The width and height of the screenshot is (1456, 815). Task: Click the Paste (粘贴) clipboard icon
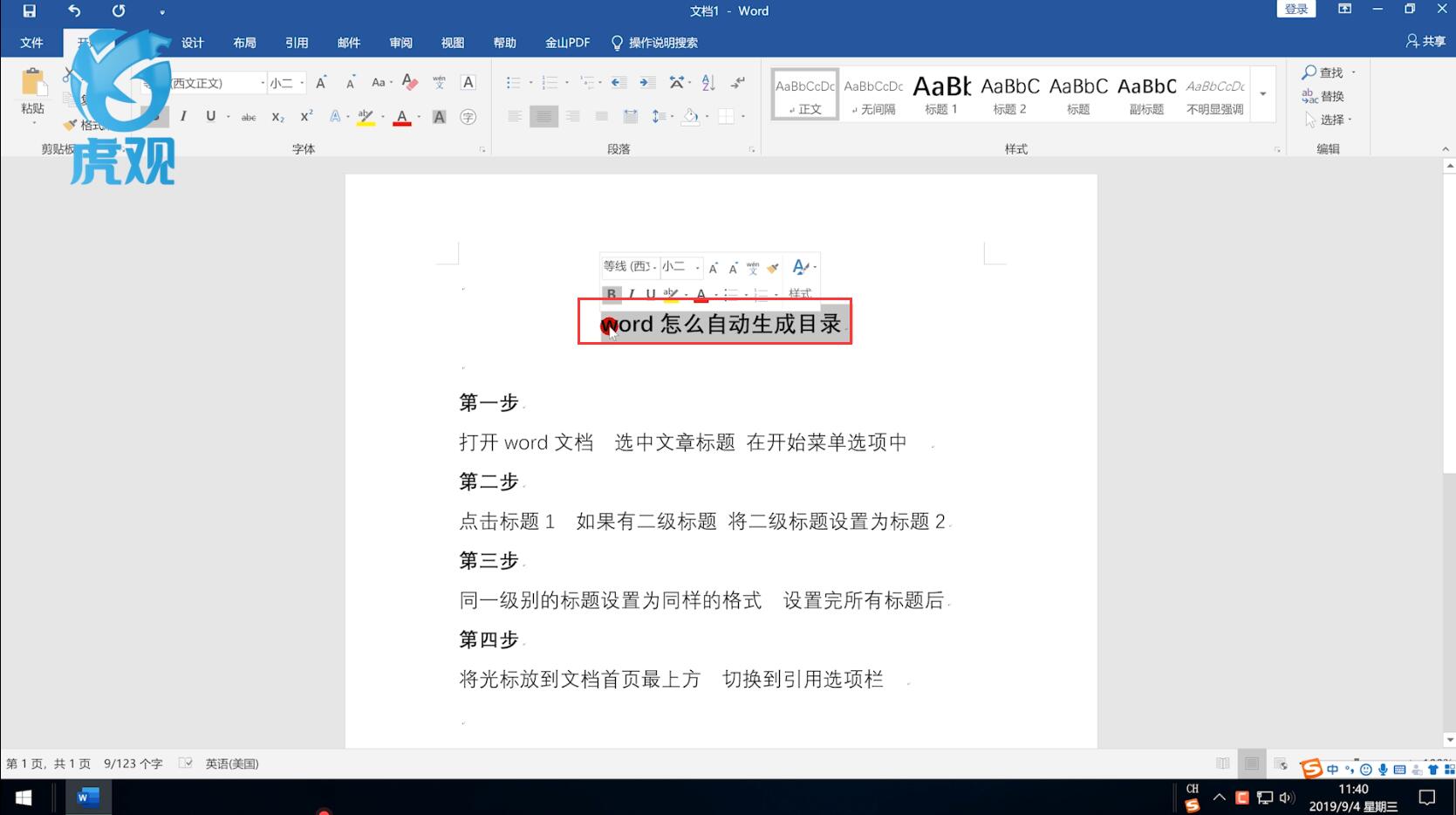tap(33, 82)
